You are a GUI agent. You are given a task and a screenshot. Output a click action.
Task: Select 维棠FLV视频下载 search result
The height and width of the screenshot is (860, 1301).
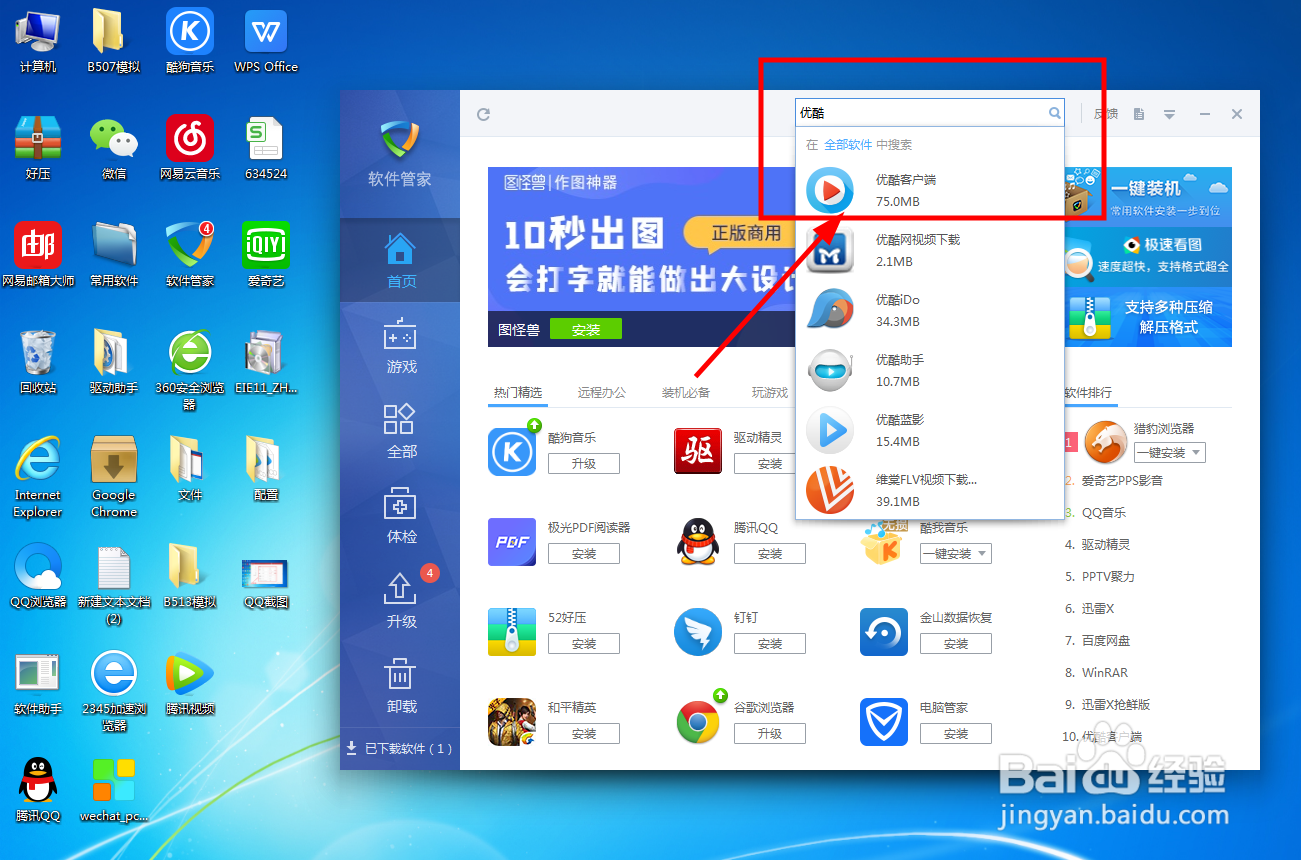[929, 490]
